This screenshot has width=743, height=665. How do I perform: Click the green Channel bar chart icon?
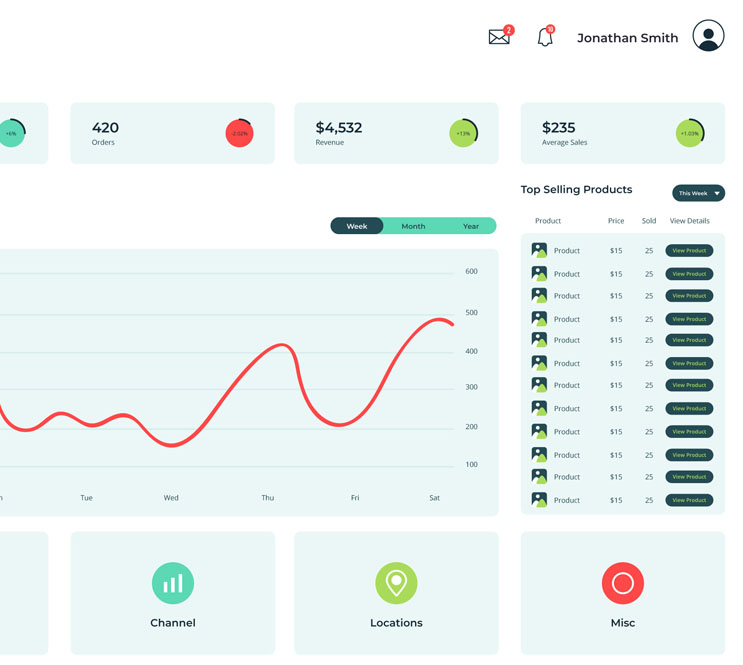[173, 583]
